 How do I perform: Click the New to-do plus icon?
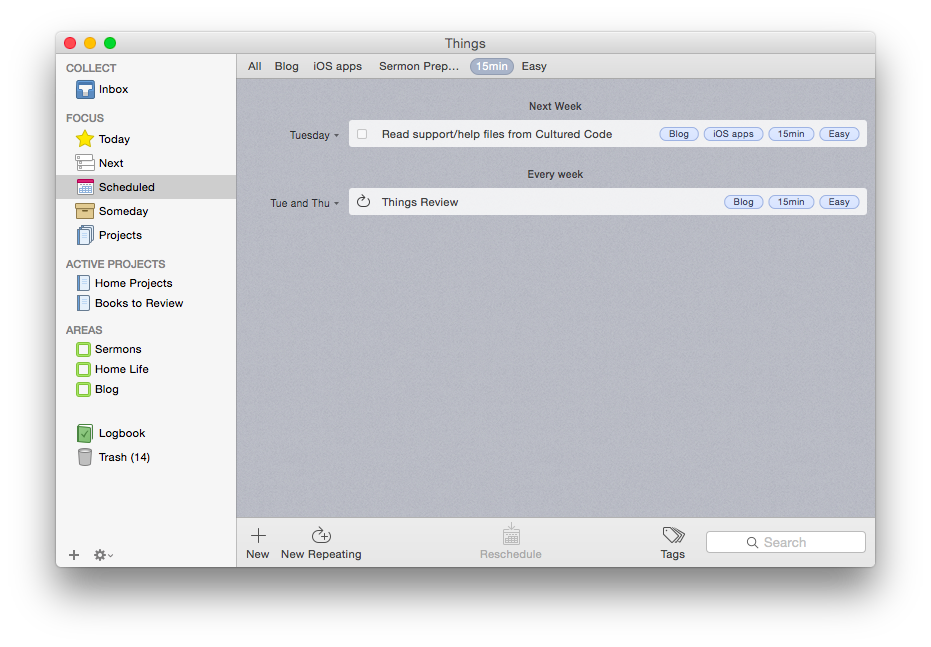coord(258,536)
